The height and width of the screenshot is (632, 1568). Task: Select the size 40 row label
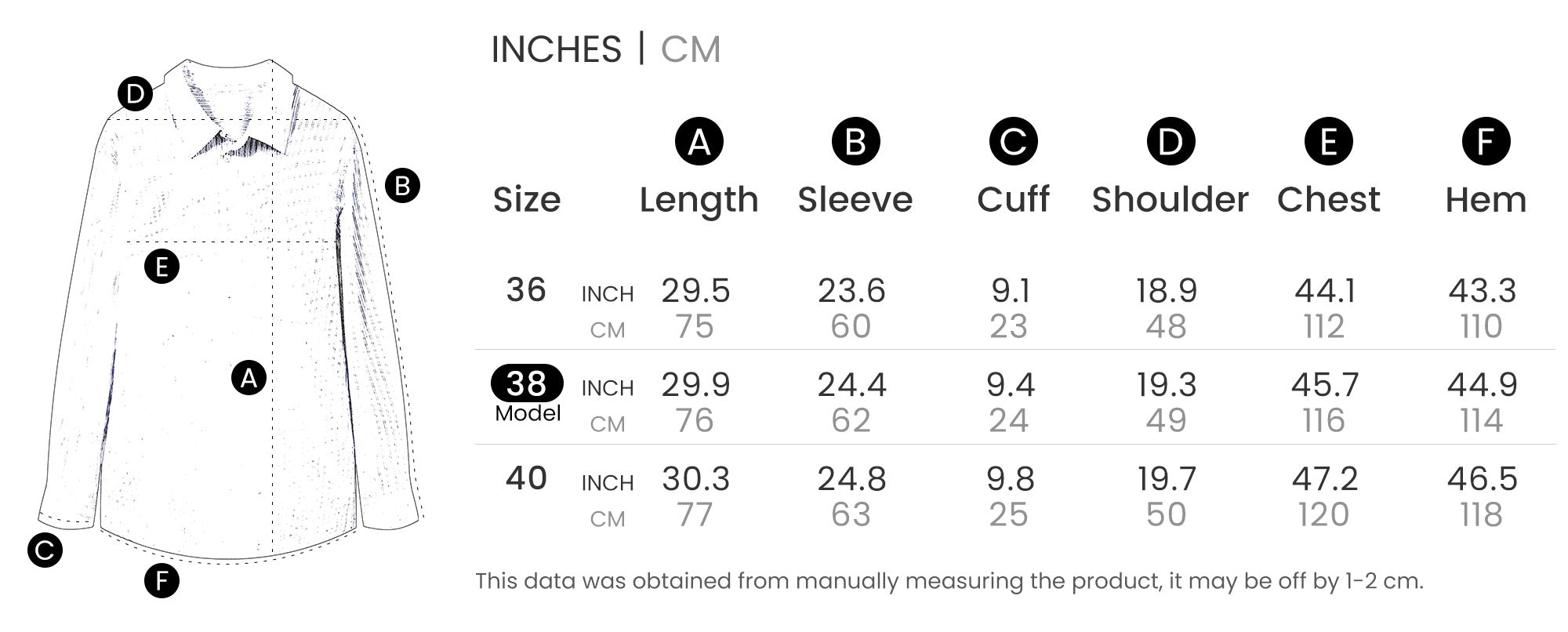(x=526, y=478)
